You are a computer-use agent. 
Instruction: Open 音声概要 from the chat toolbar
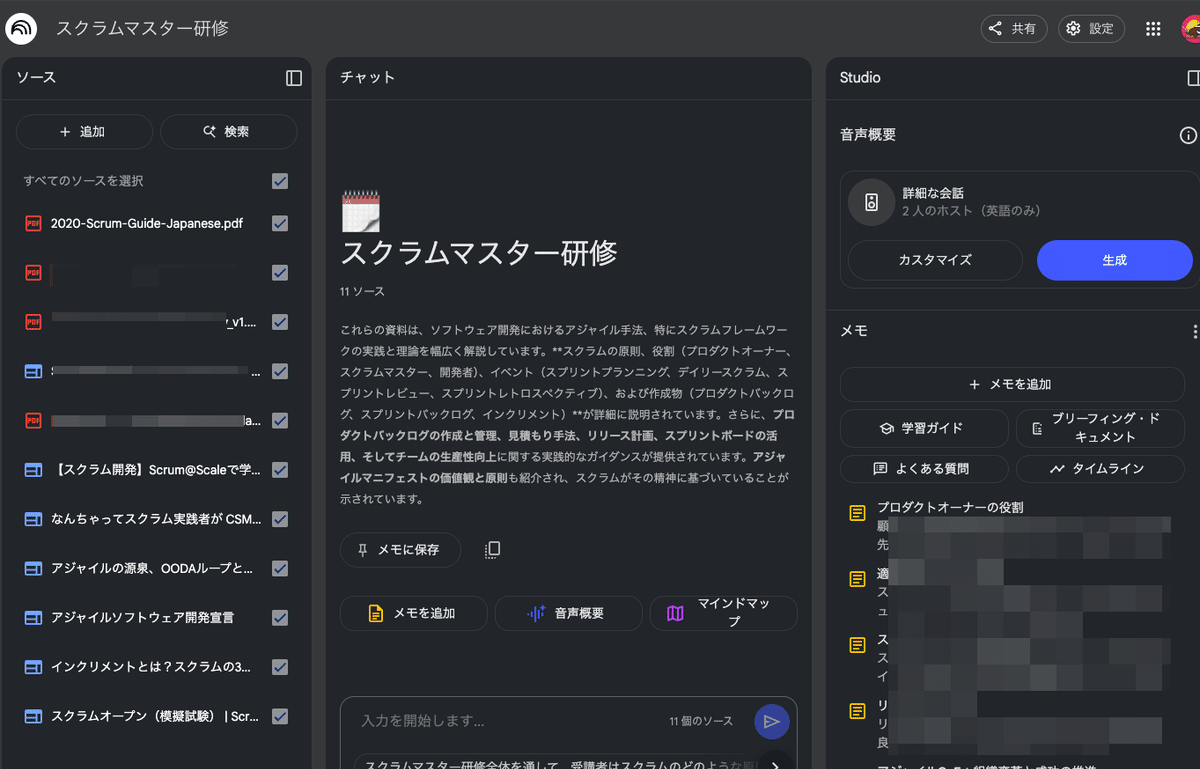click(x=568, y=613)
